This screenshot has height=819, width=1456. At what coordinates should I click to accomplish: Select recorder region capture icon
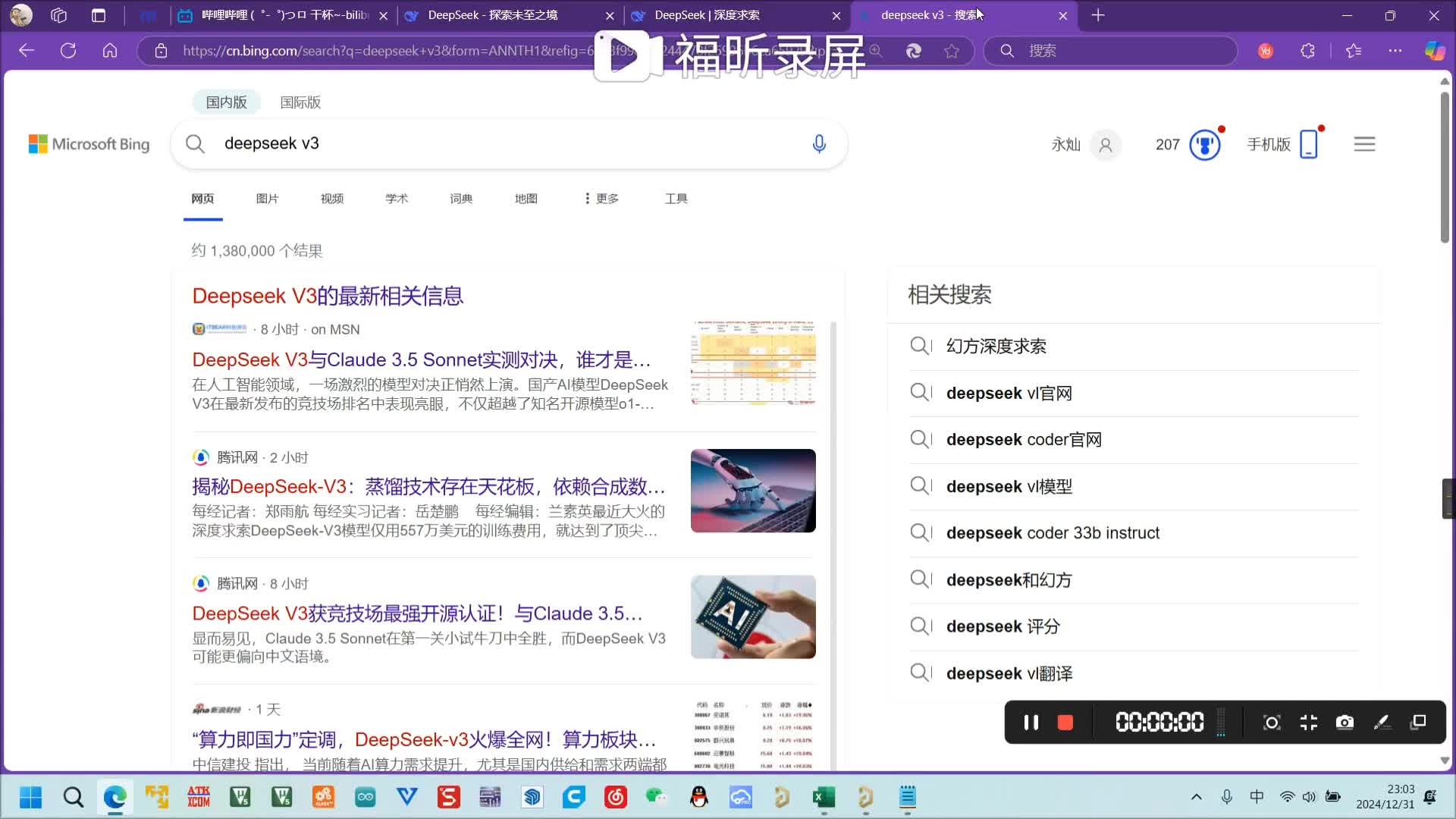1272,723
